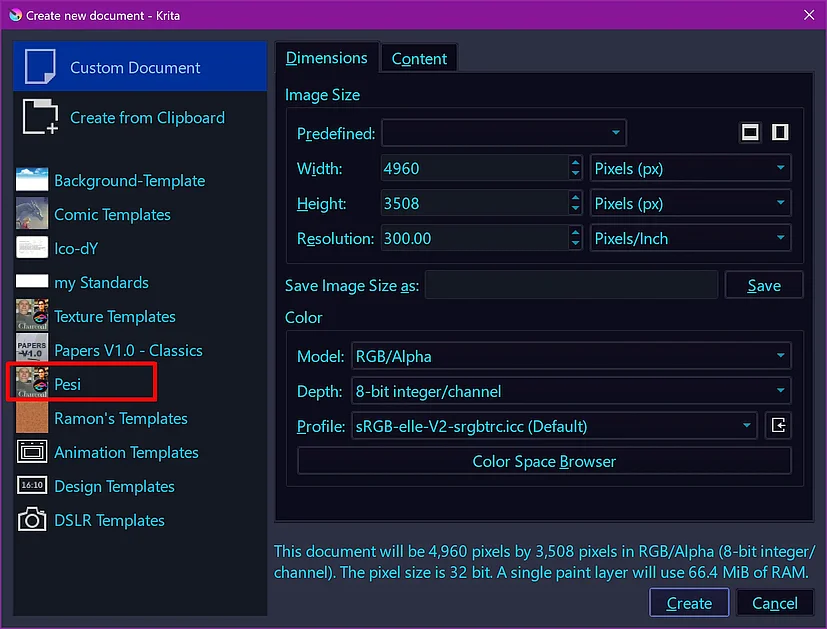Image resolution: width=827 pixels, height=629 pixels.
Task: Select the Papers V1.0 - Classics label
Action: [128, 350]
